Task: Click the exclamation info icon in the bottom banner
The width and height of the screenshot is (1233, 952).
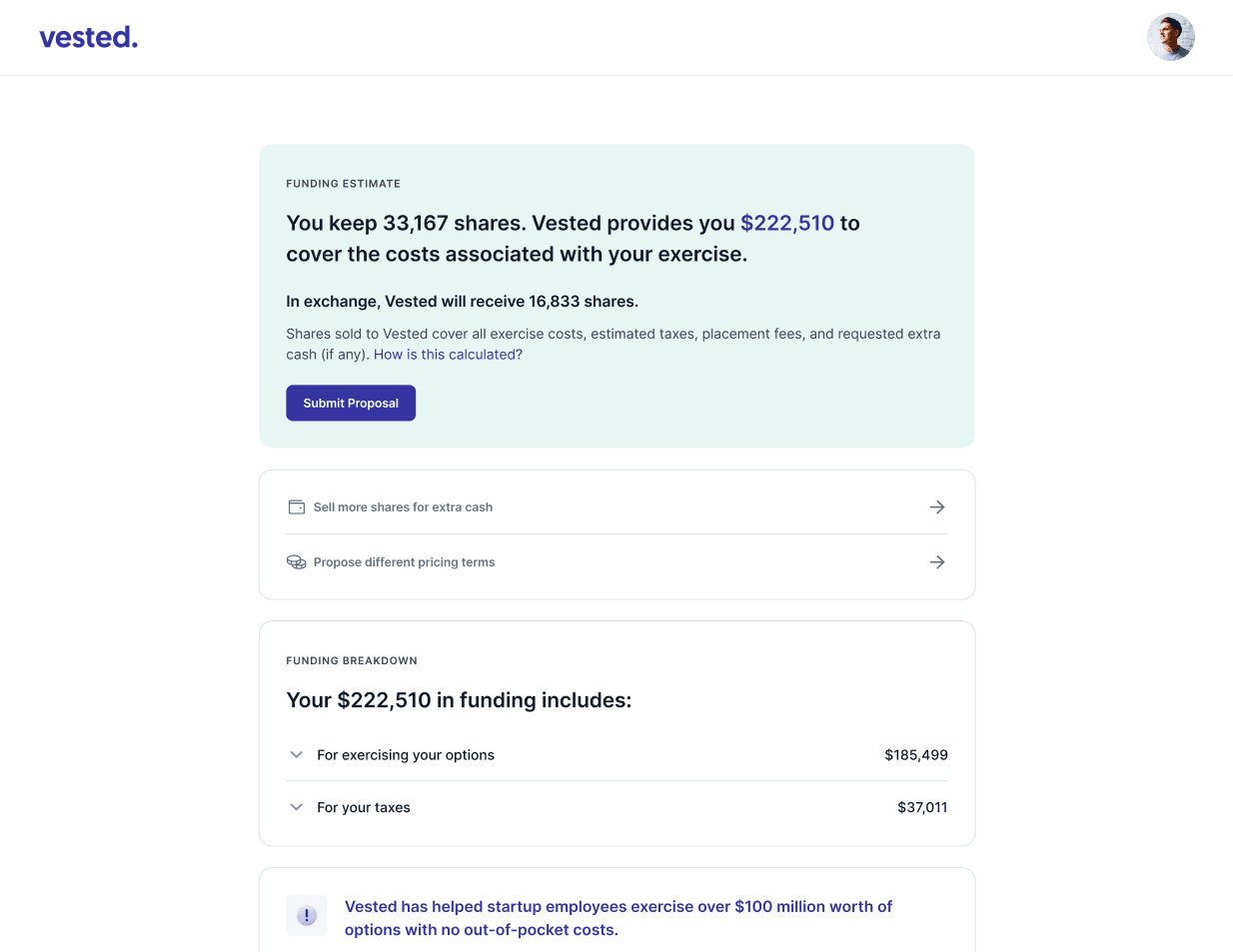Action: pos(307,914)
